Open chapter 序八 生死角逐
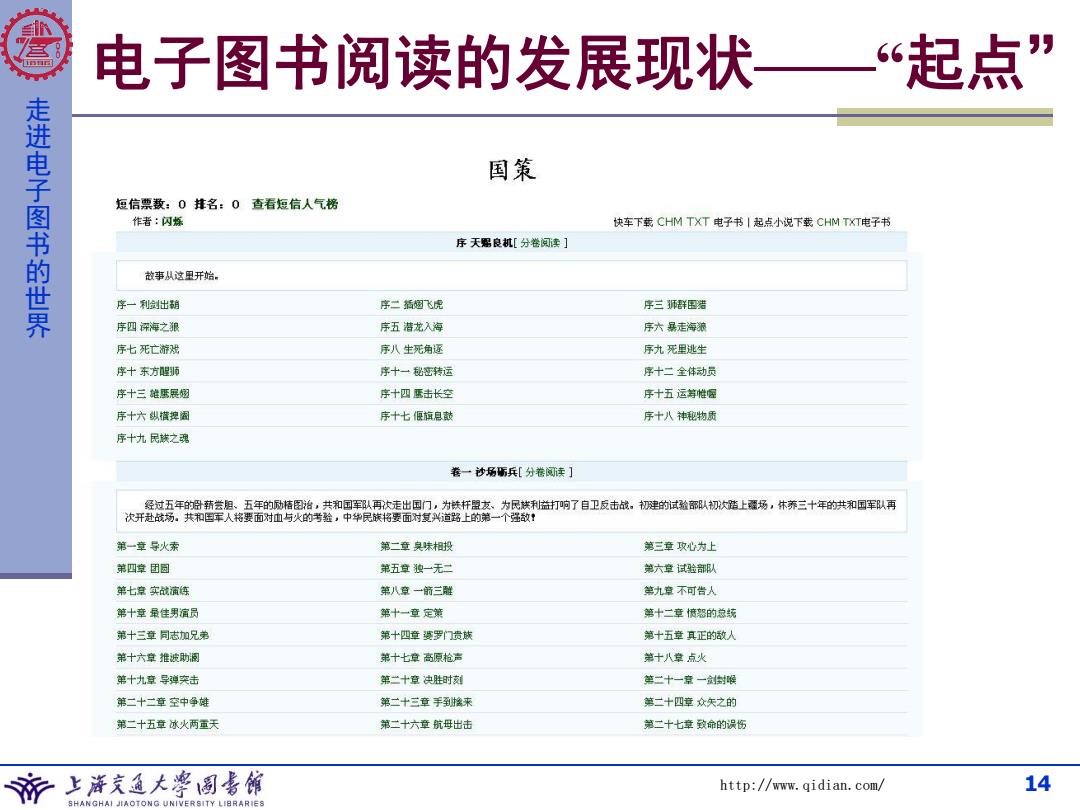Image resolution: width=1080 pixels, height=810 pixels. [x=411, y=349]
